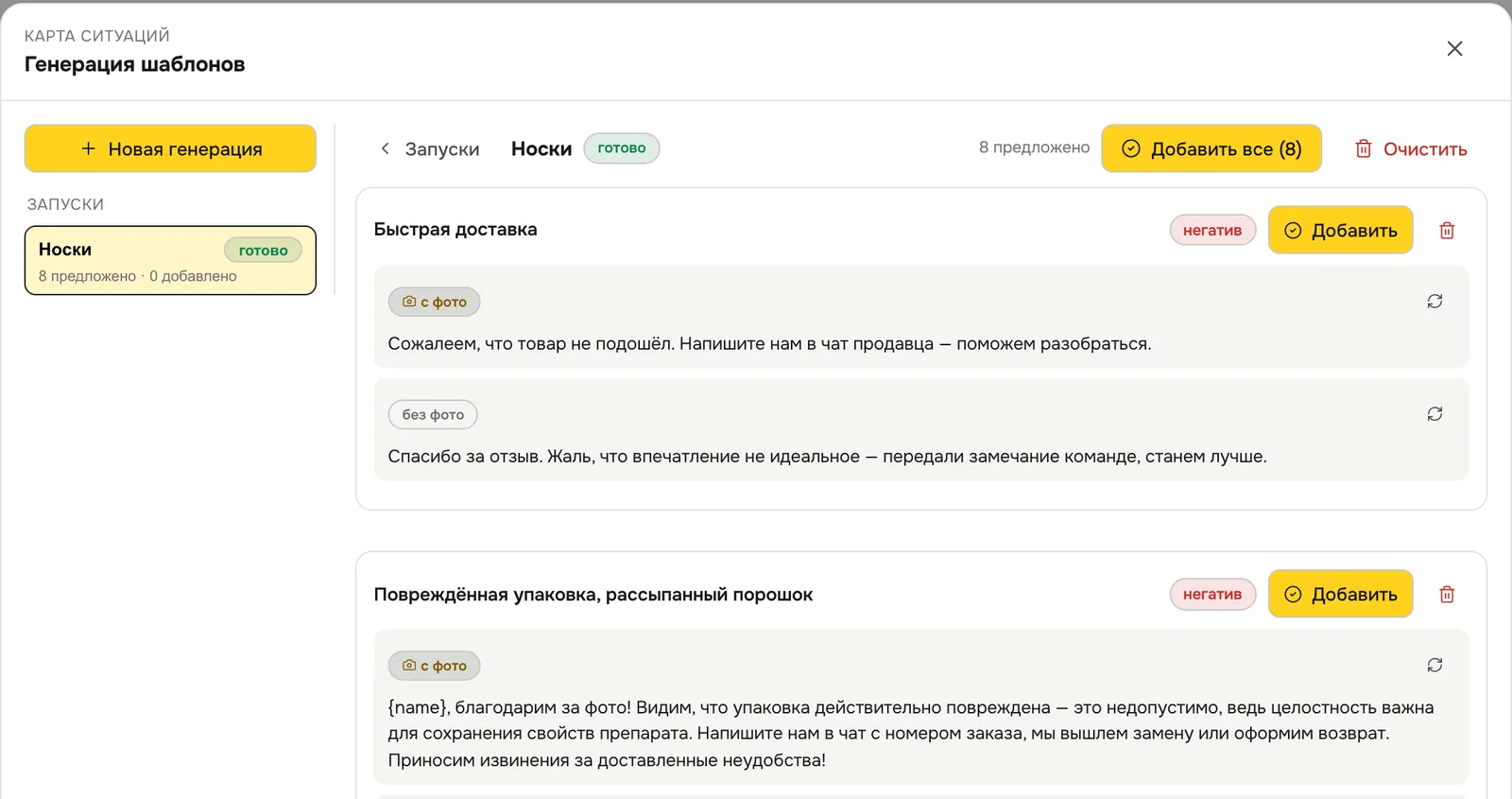
Task: Click the готово badge next to Носки heading
Action: point(622,148)
